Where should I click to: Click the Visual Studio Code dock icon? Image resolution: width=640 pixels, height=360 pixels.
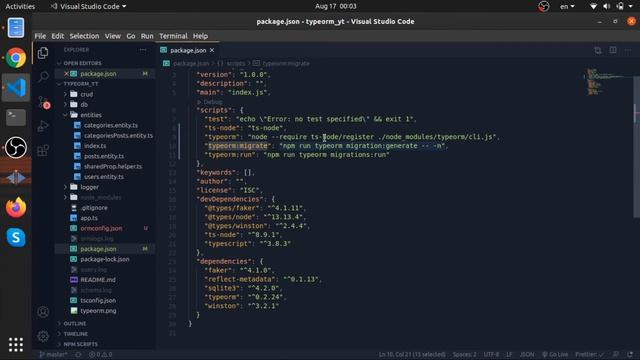[16, 87]
